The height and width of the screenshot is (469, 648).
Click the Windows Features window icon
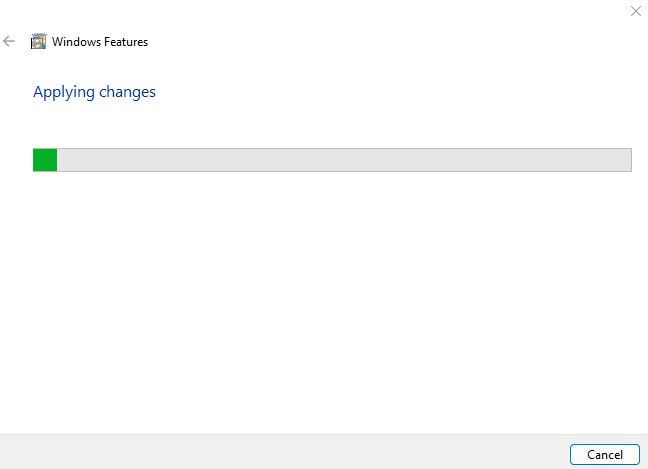pyautogui.click(x=39, y=42)
